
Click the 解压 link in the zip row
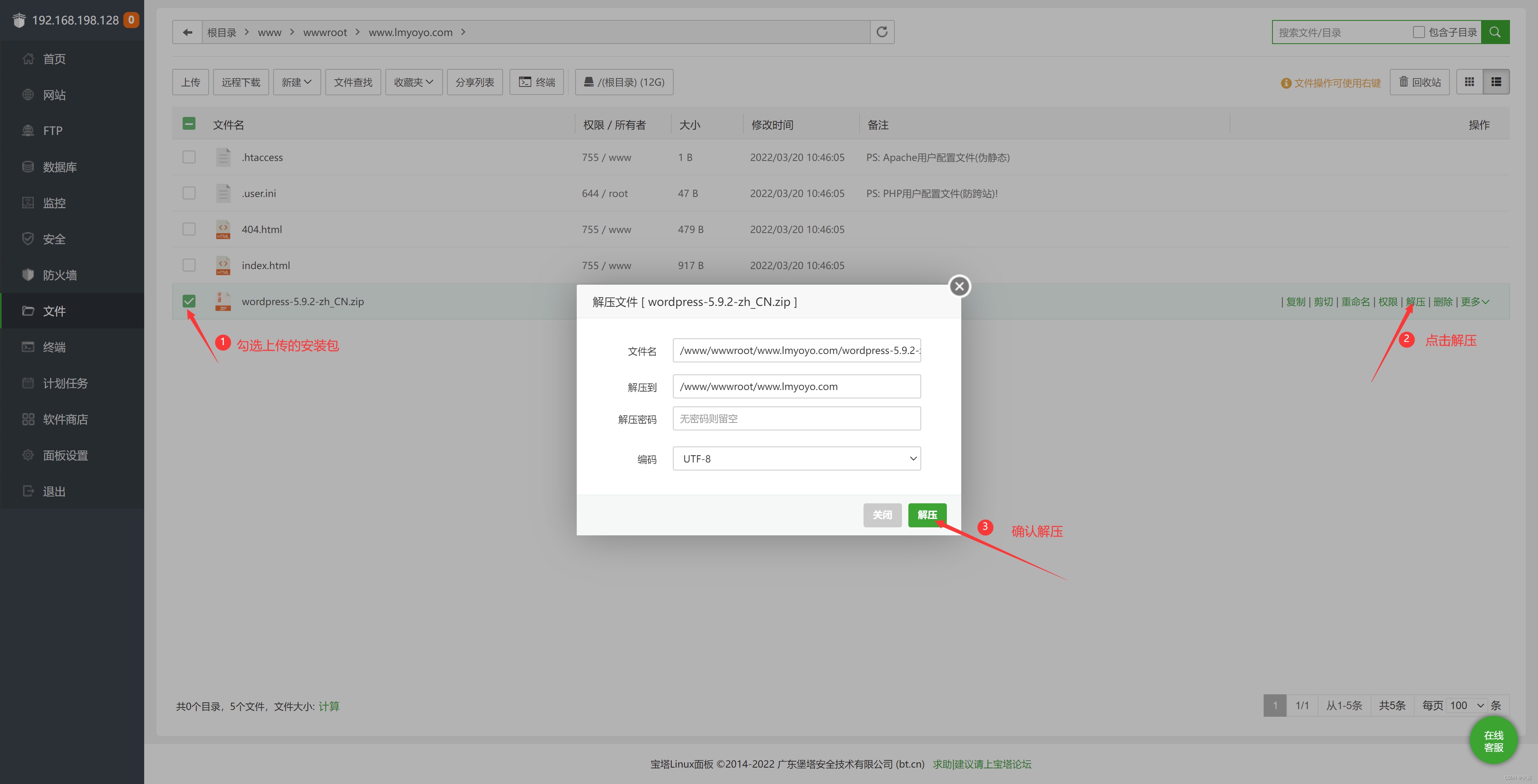tap(1415, 302)
